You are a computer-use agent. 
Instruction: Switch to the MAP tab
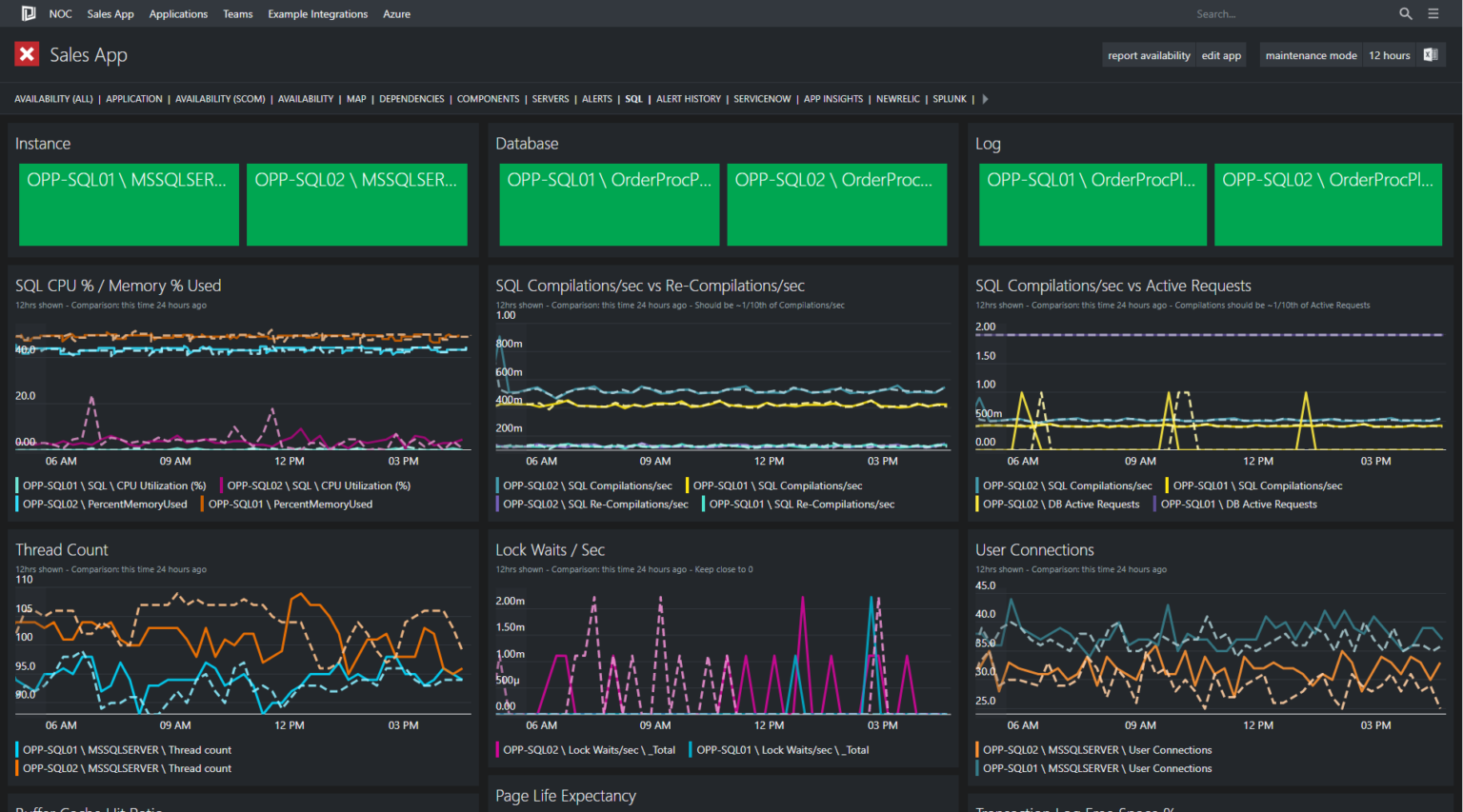(356, 99)
